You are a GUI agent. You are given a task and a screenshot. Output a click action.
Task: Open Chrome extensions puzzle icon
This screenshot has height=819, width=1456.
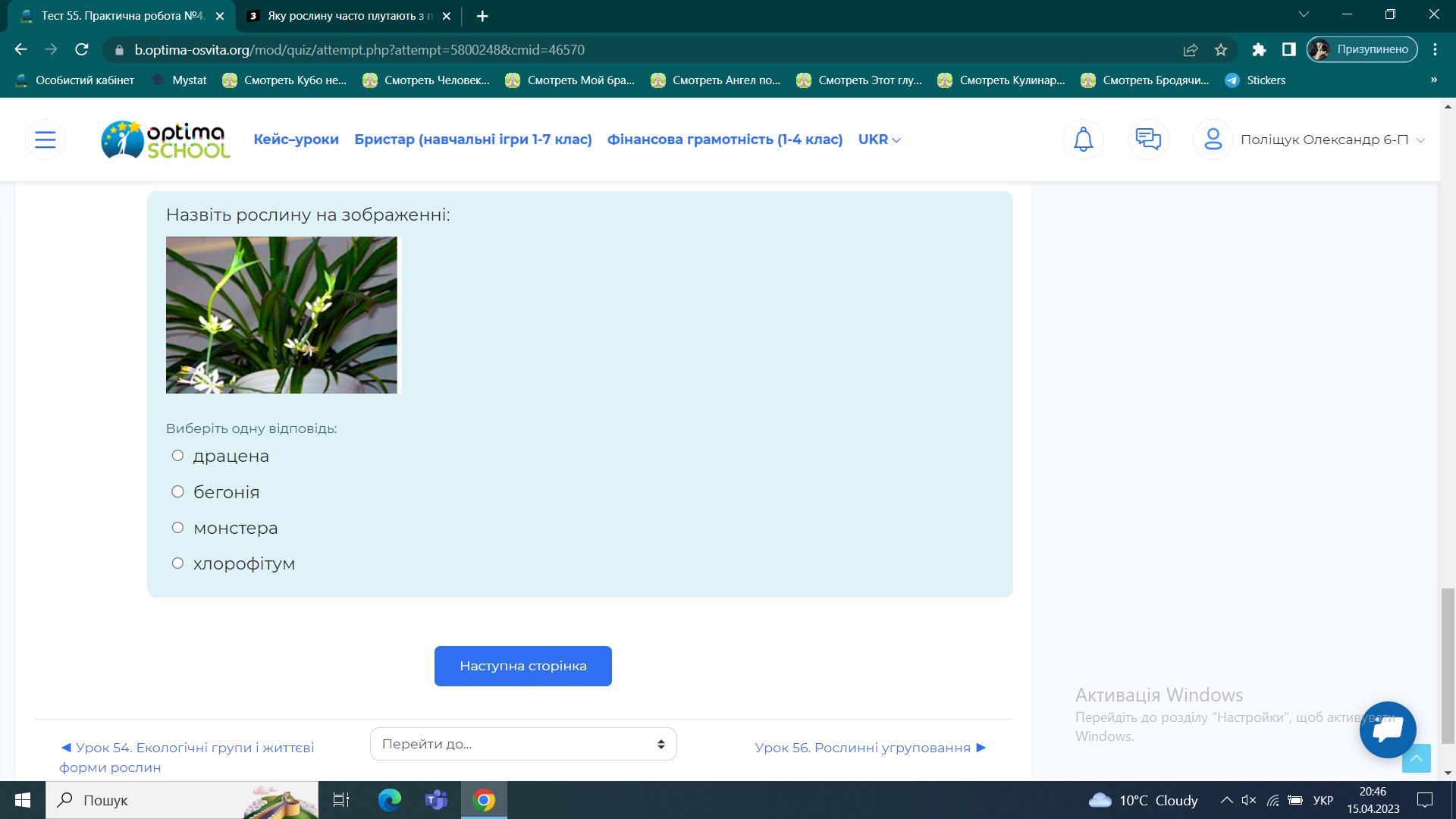(1259, 50)
